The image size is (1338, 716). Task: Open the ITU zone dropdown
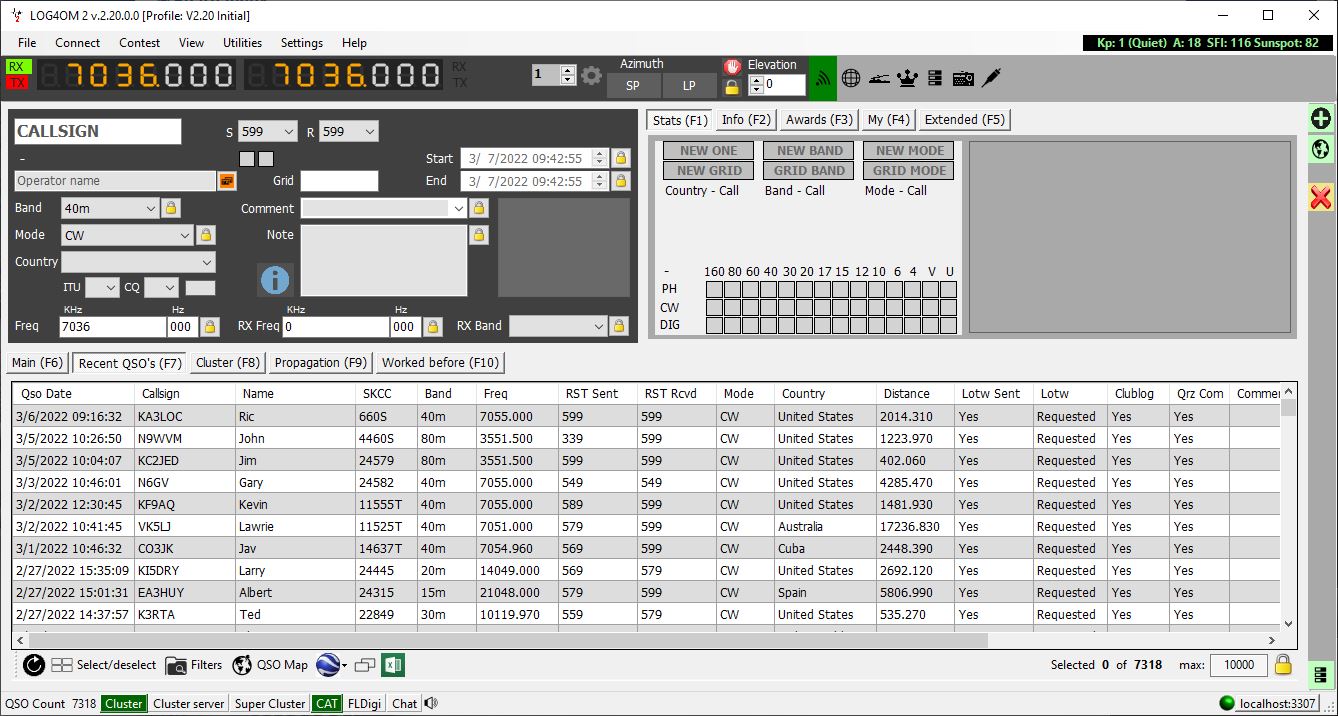(102, 288)
